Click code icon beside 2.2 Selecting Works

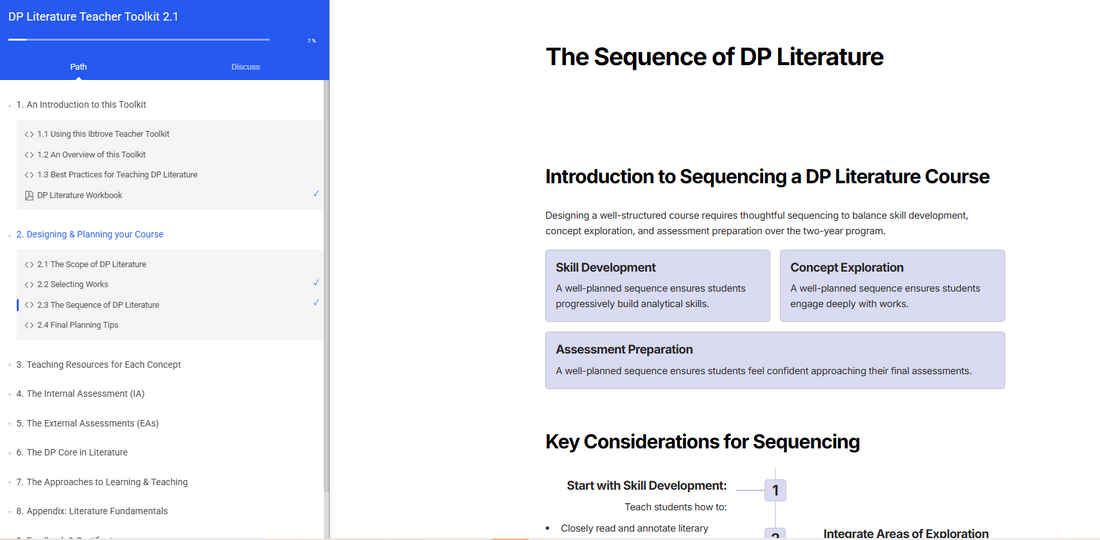(29, 285)
